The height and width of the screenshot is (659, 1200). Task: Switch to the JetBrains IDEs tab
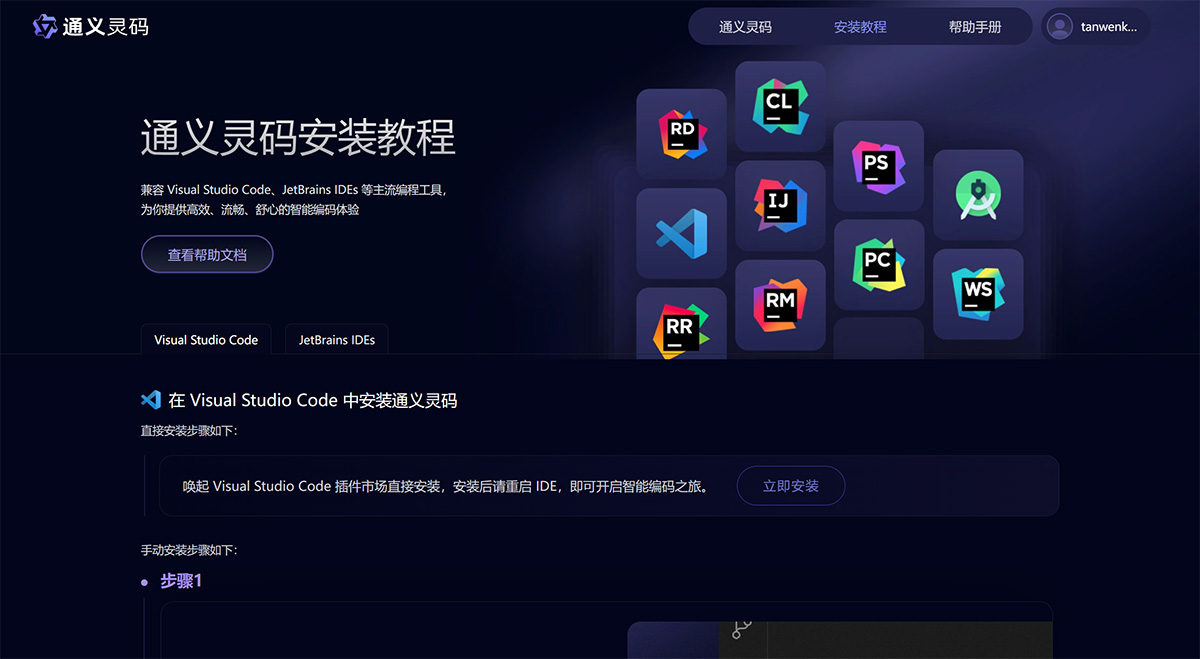point(336,339)
